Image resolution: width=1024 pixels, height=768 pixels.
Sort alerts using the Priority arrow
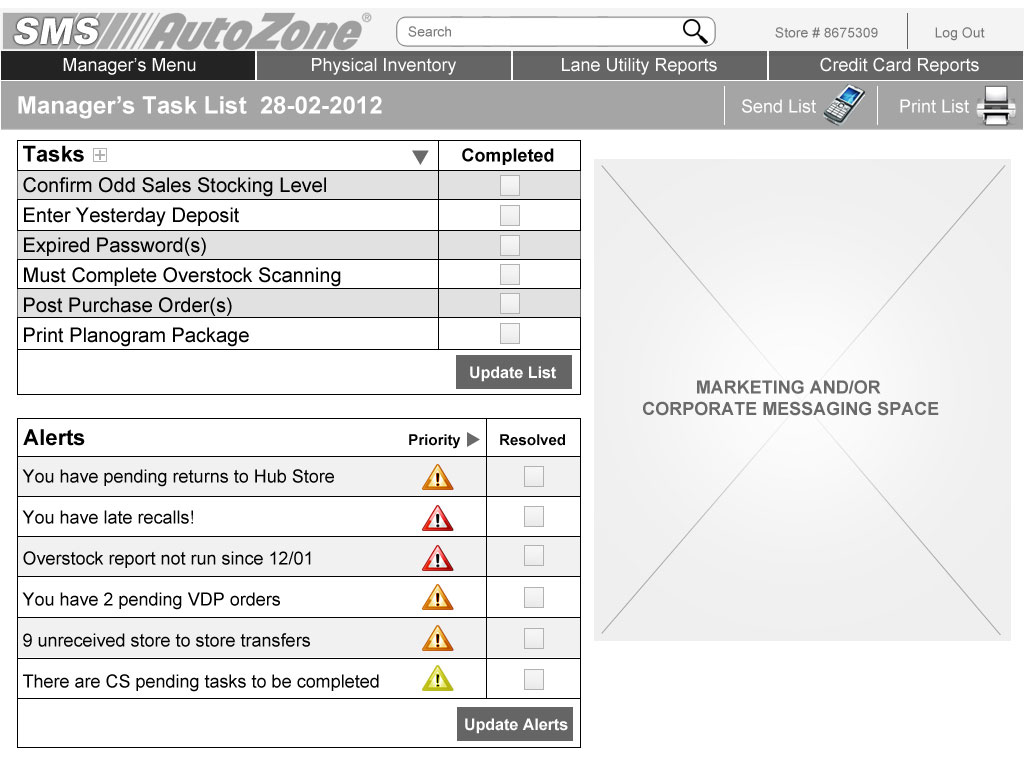point(473,440)
